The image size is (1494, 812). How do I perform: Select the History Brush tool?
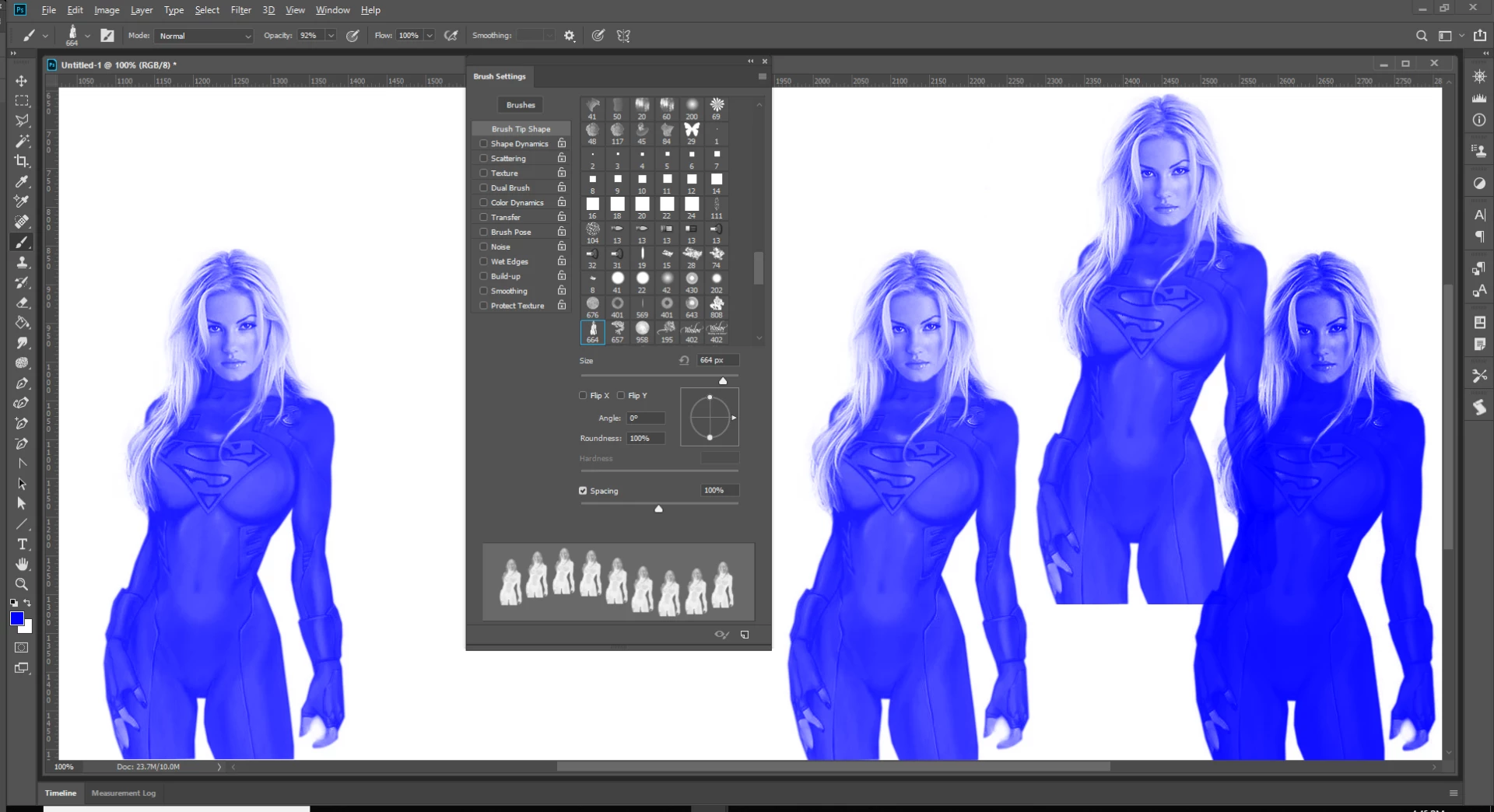pyautogui.click(x=22, y=282)
